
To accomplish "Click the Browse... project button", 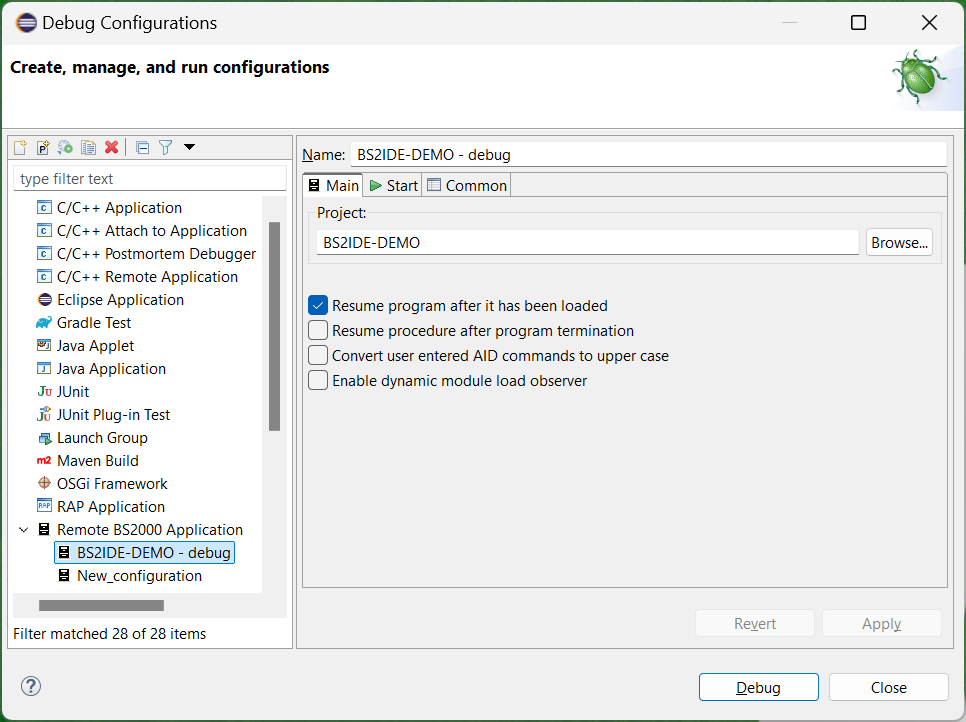I will (898, 242).
